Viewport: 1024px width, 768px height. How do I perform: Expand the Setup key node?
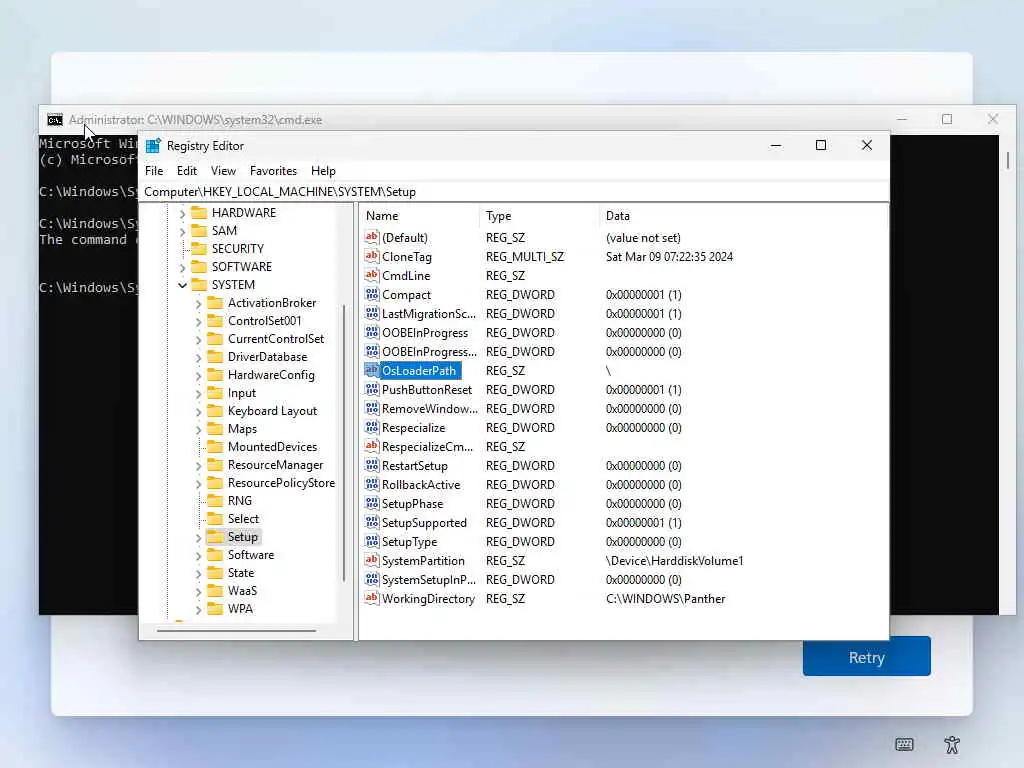[199, 537]
